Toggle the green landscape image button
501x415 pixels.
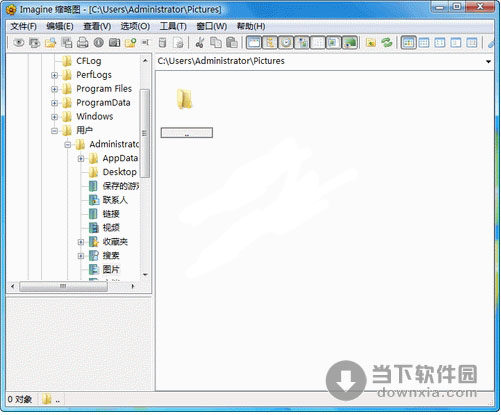click(350, 42)
